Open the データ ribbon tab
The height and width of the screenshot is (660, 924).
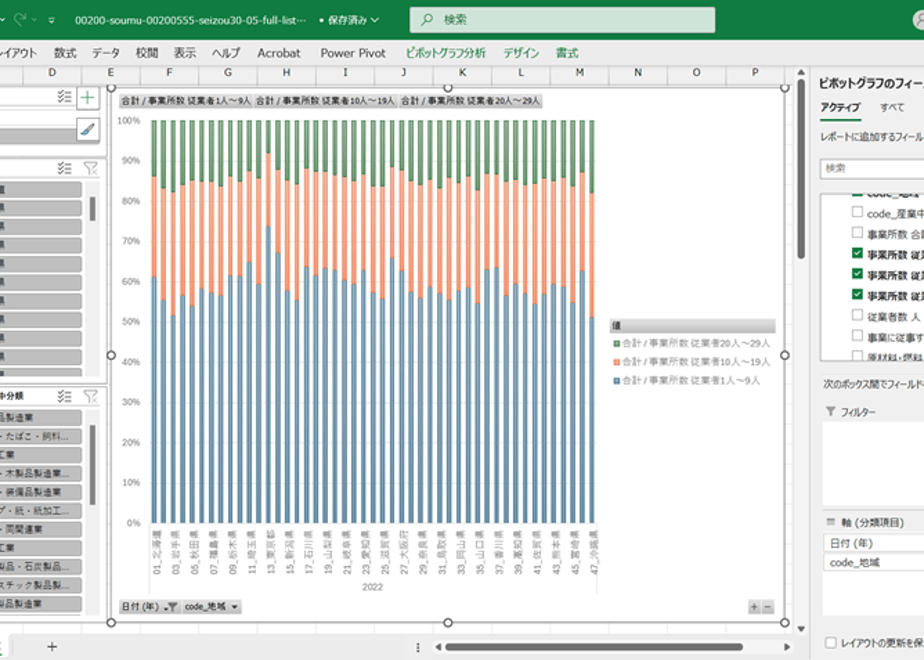click(x=105, y=53)
